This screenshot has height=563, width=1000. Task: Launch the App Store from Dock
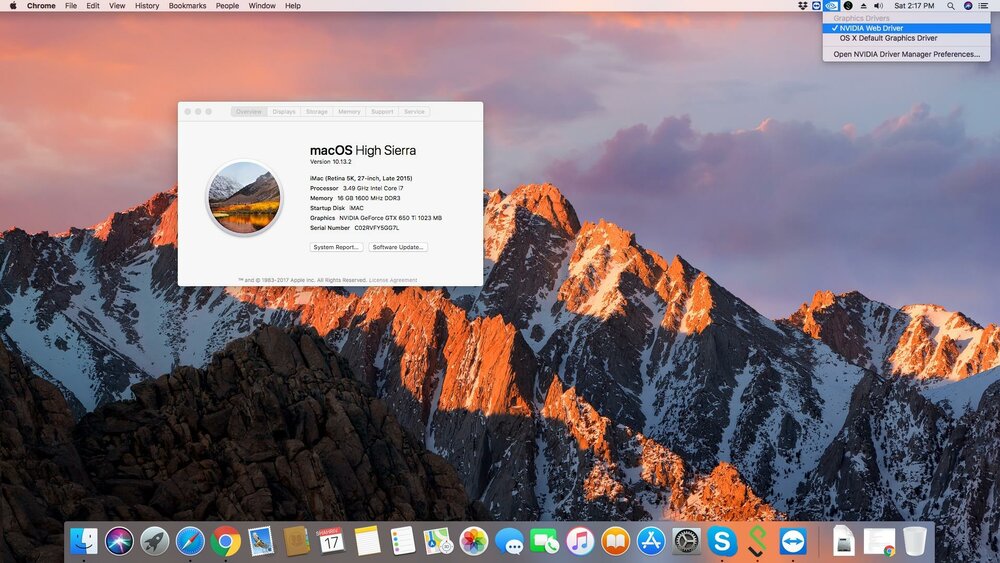(x=651, y=541)
